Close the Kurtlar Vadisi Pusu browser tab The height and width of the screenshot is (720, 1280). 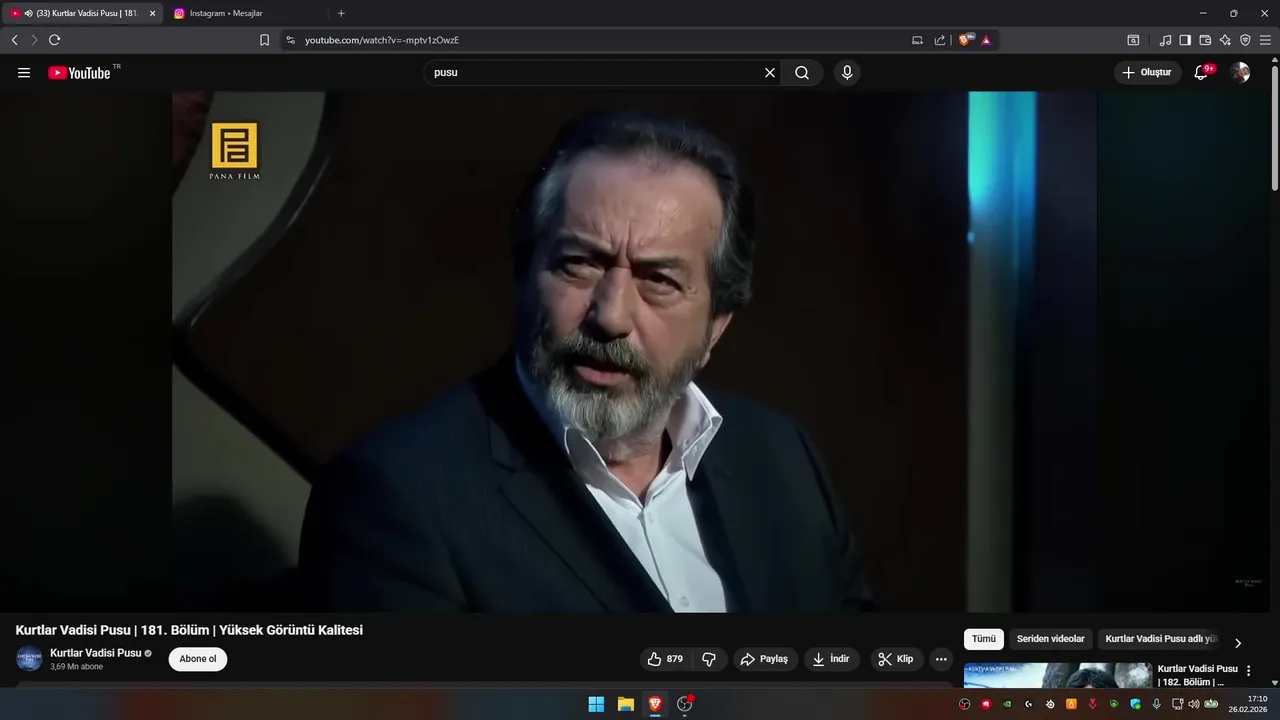pos(153,13)
